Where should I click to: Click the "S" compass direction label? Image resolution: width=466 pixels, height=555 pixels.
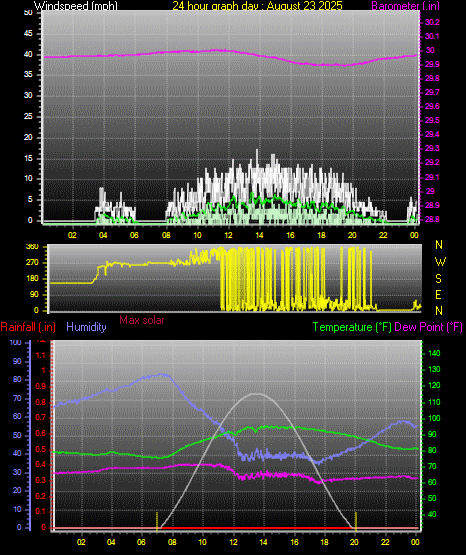click(x=438, y=279)
